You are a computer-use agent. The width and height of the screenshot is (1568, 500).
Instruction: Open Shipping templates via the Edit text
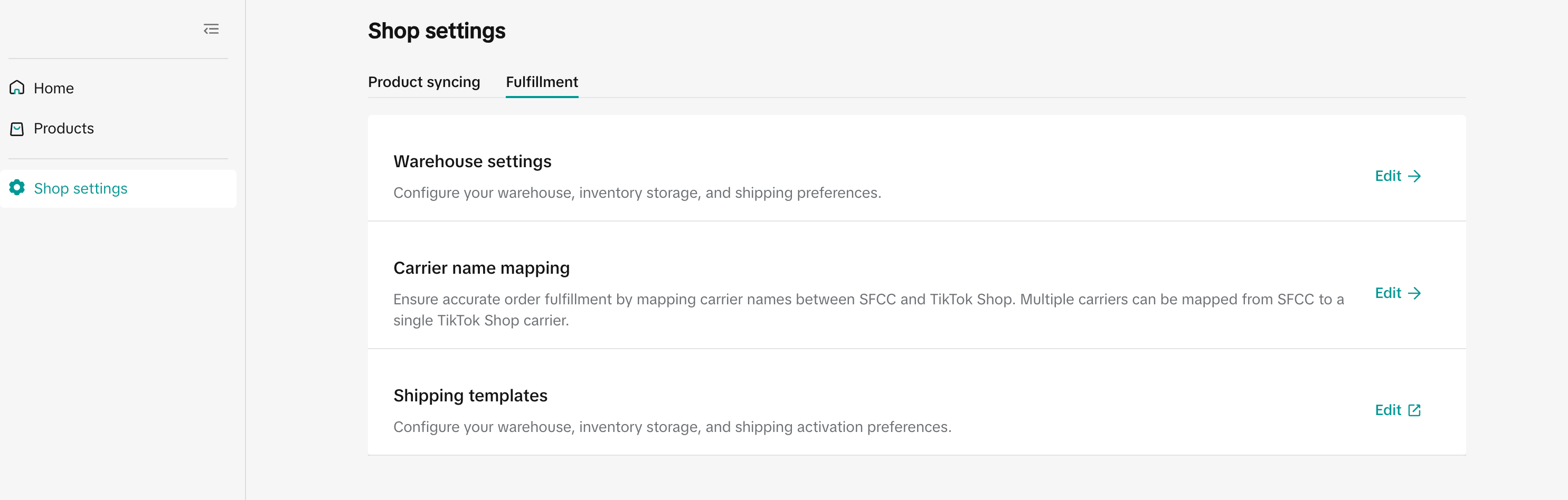pyautogui.click(x=1388, y=410)
